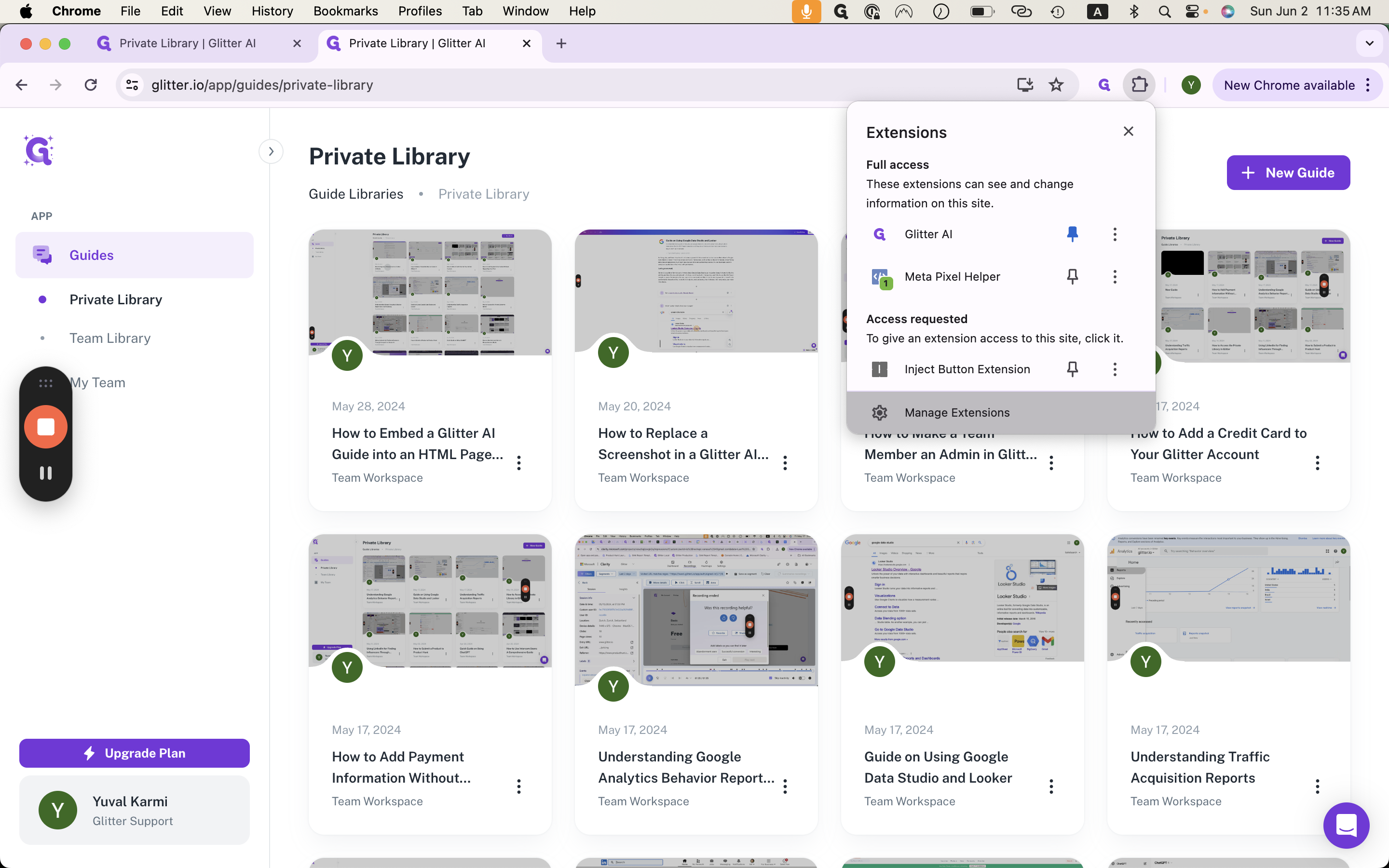
Task: Click the pinned Glitter AI toolbar icon
Action: coord(1104,85)
